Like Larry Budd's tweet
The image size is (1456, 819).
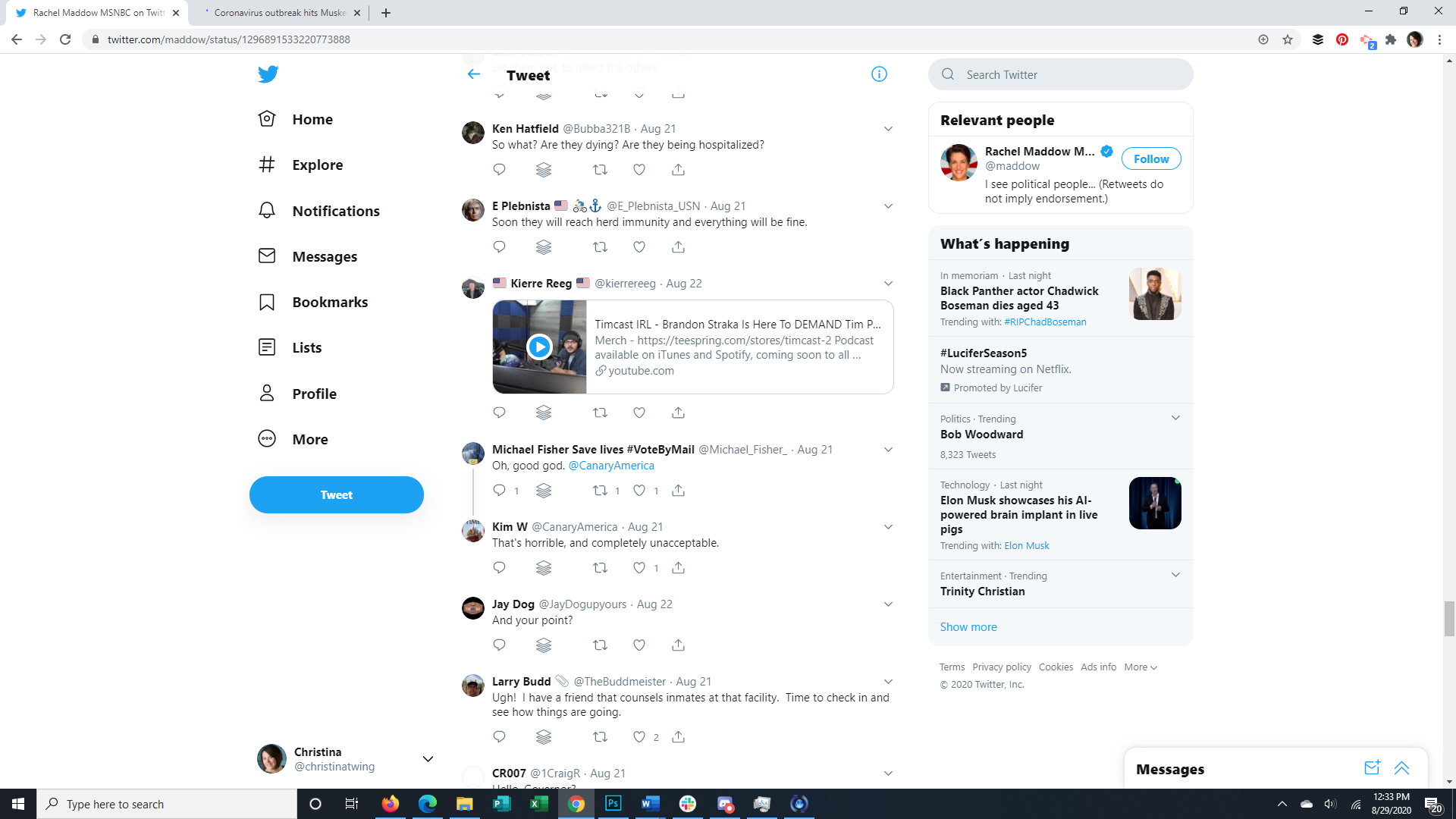[x=639, y=737]
